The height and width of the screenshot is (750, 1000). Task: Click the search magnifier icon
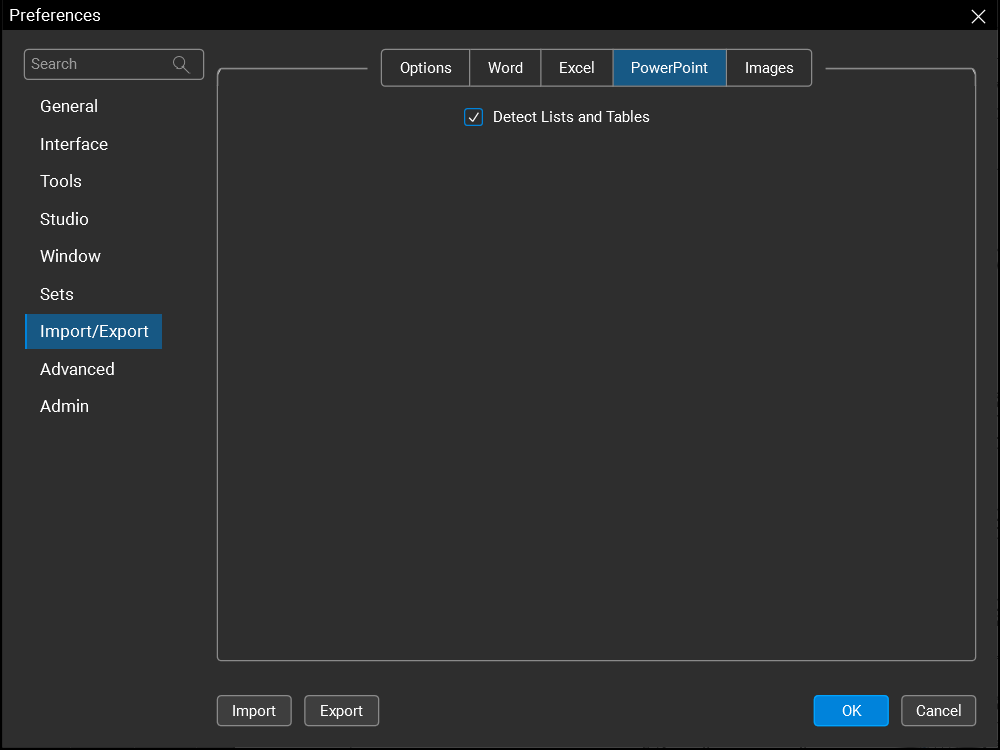tap(181, 64)
